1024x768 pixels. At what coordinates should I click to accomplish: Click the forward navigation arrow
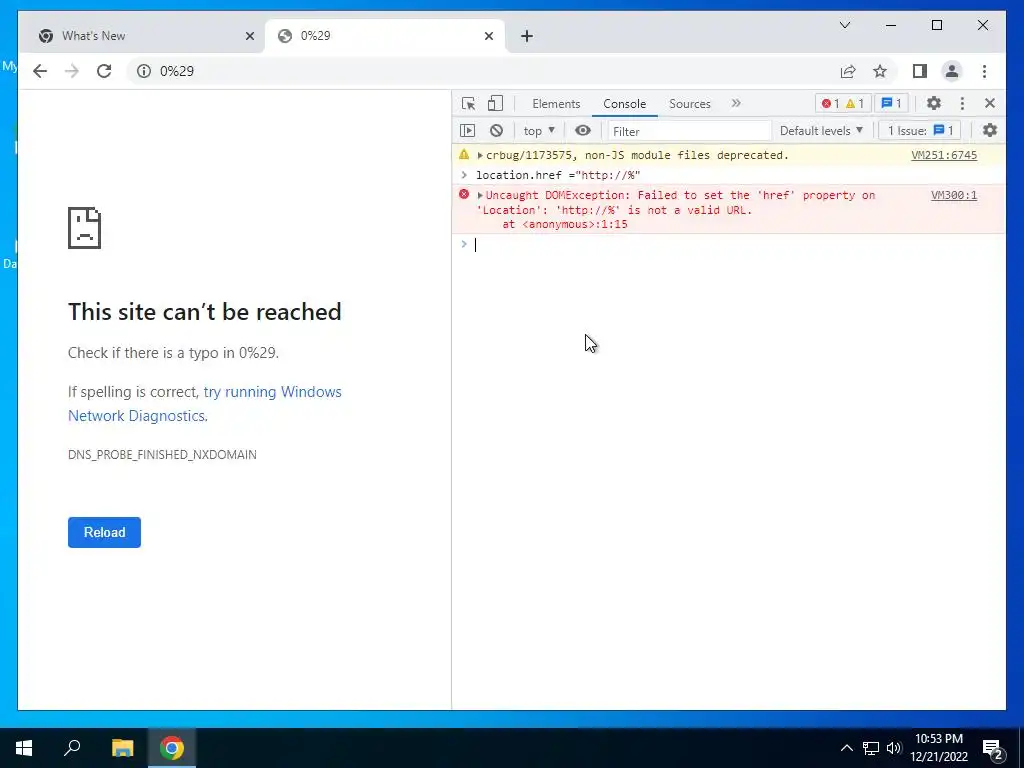72,71
